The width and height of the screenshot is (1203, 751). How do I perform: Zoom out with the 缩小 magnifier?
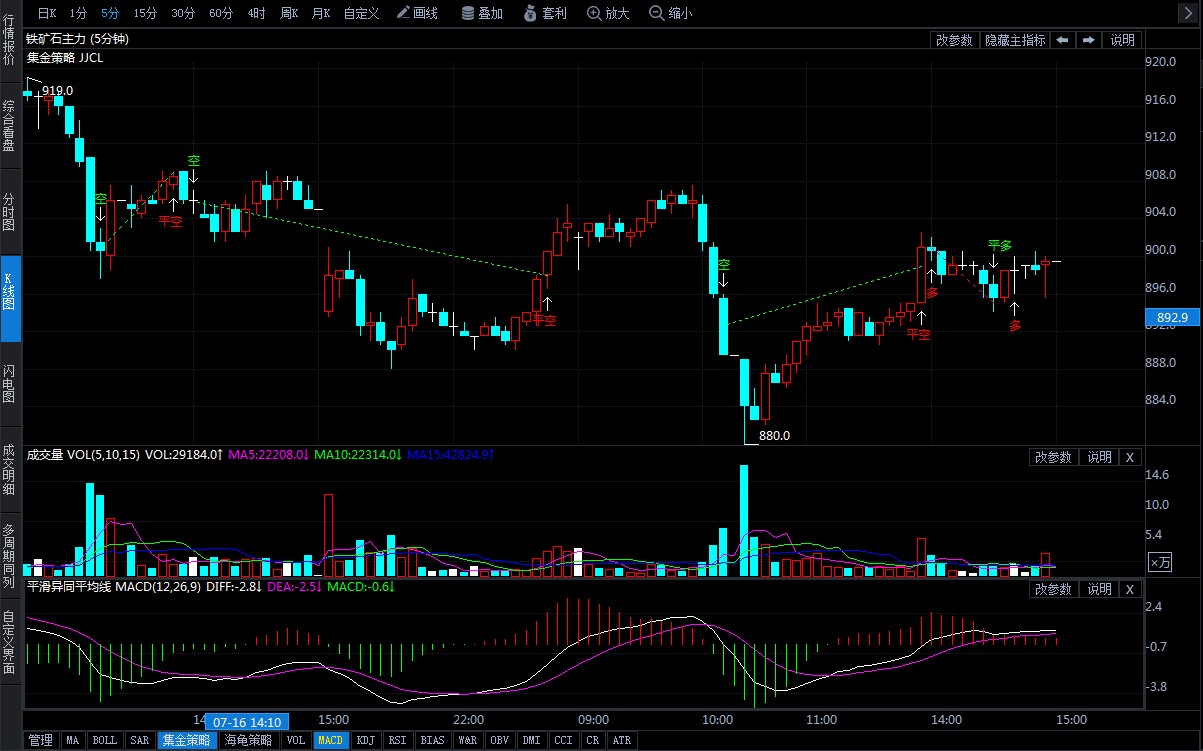pos(669,13)
